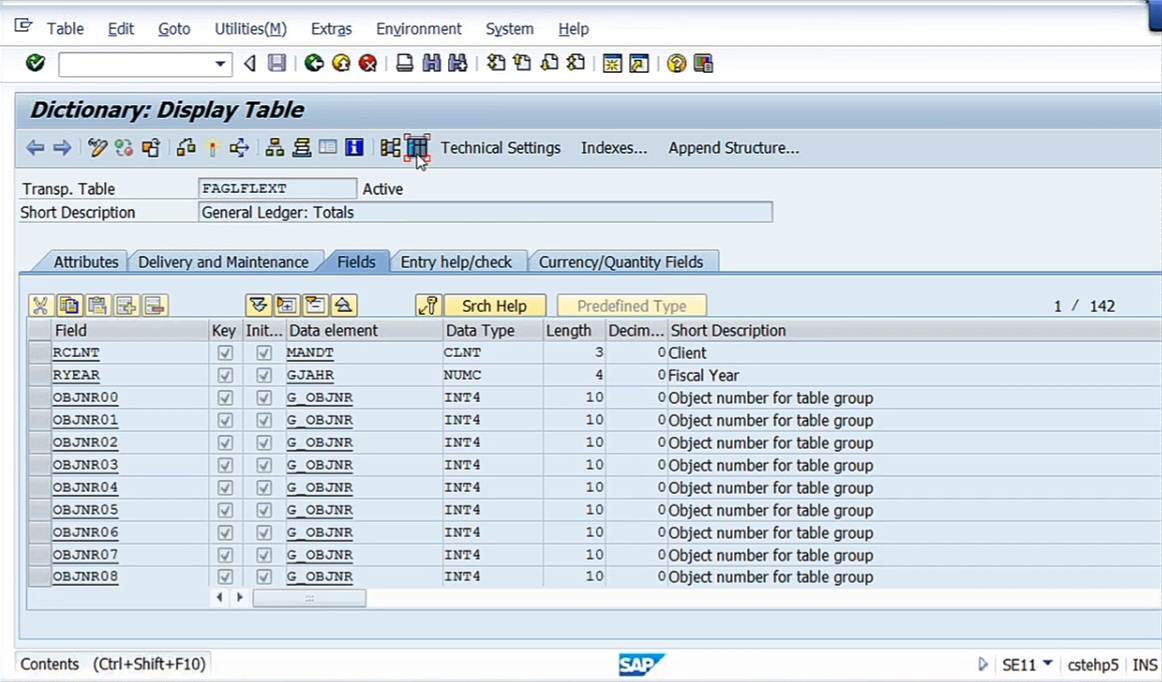Click the Foreign Keys key icon
The width and height of the screenshot is (1162, 682).
(428, 305)
